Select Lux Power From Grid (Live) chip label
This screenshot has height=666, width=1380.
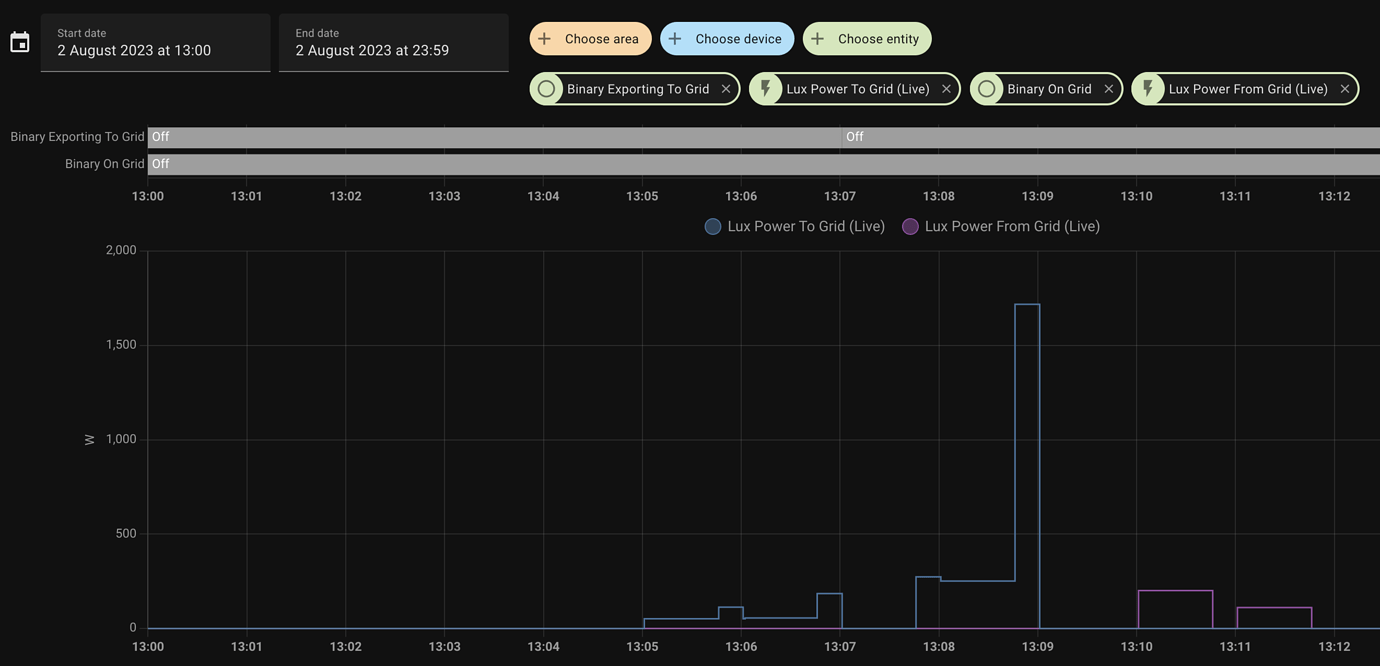1248,89
